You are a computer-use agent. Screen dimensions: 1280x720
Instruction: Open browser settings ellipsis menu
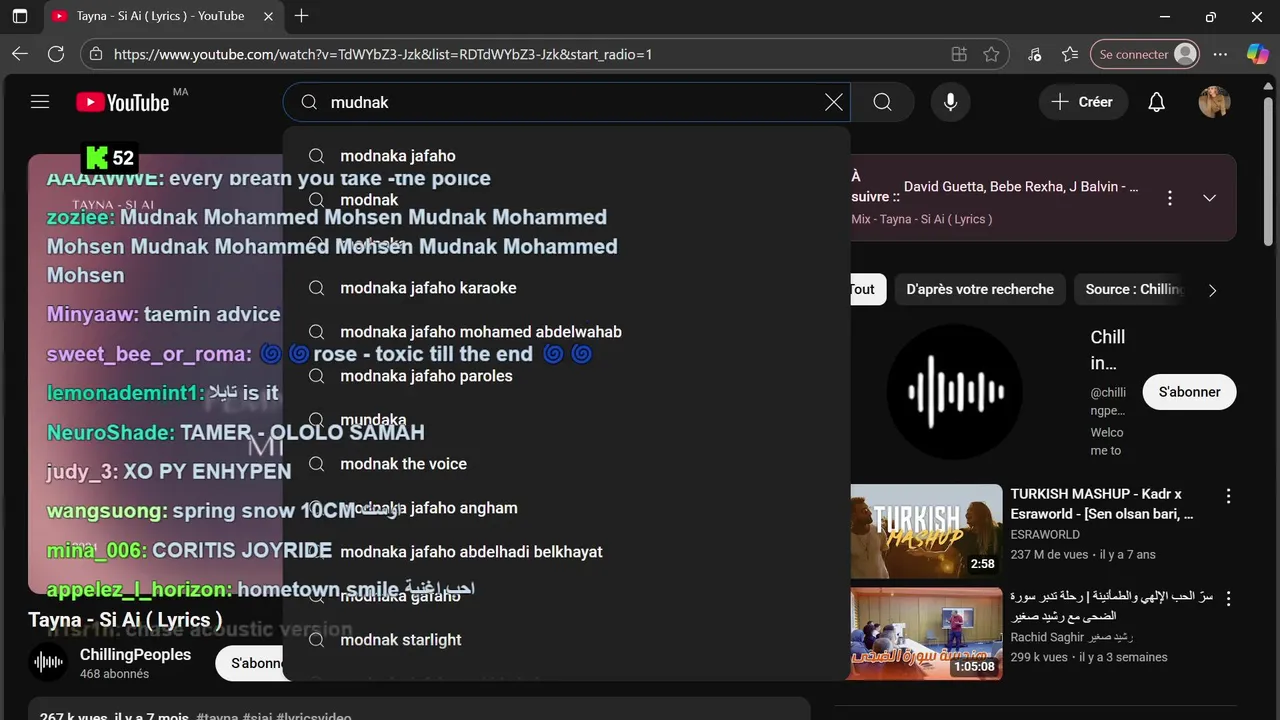[x=1220, y=54]
